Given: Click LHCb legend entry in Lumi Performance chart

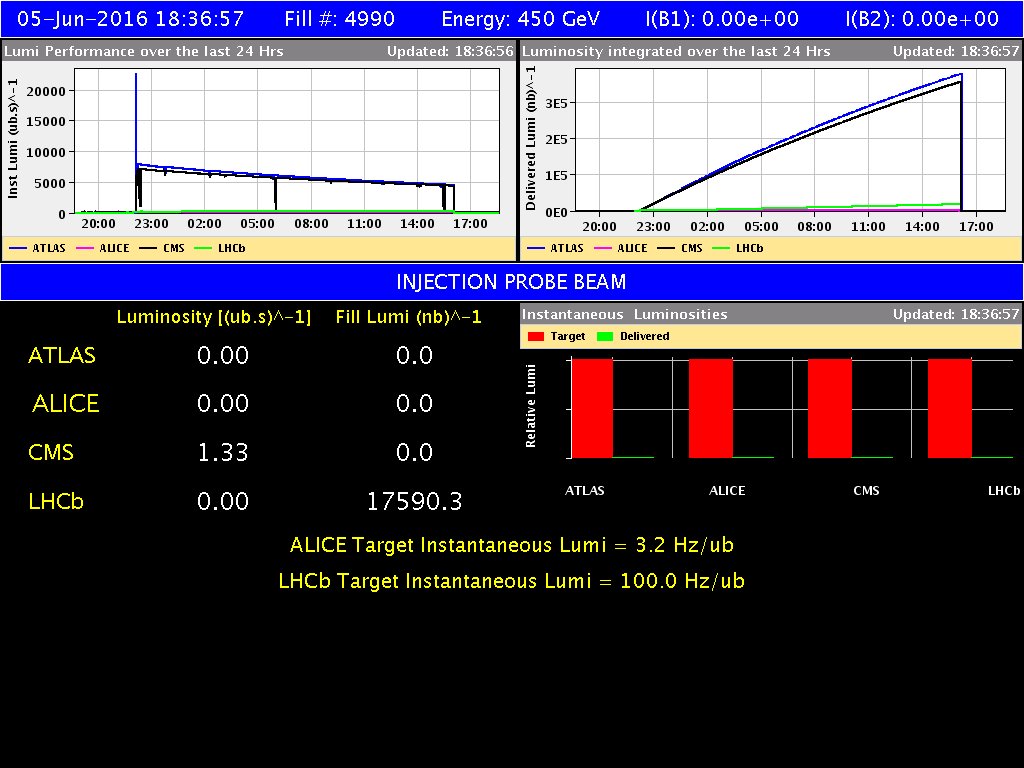Looking at the screenshot, I should (x=220, y=248).
